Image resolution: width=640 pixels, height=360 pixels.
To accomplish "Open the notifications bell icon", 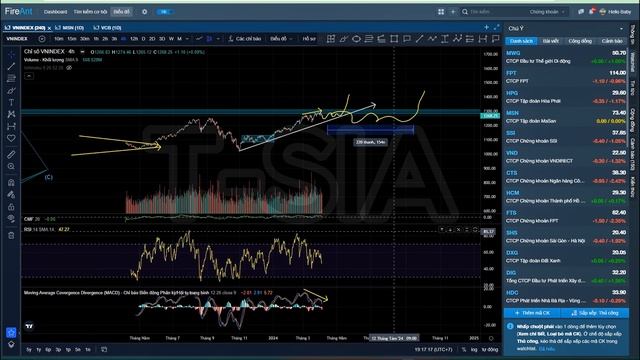I will point(591,12).
